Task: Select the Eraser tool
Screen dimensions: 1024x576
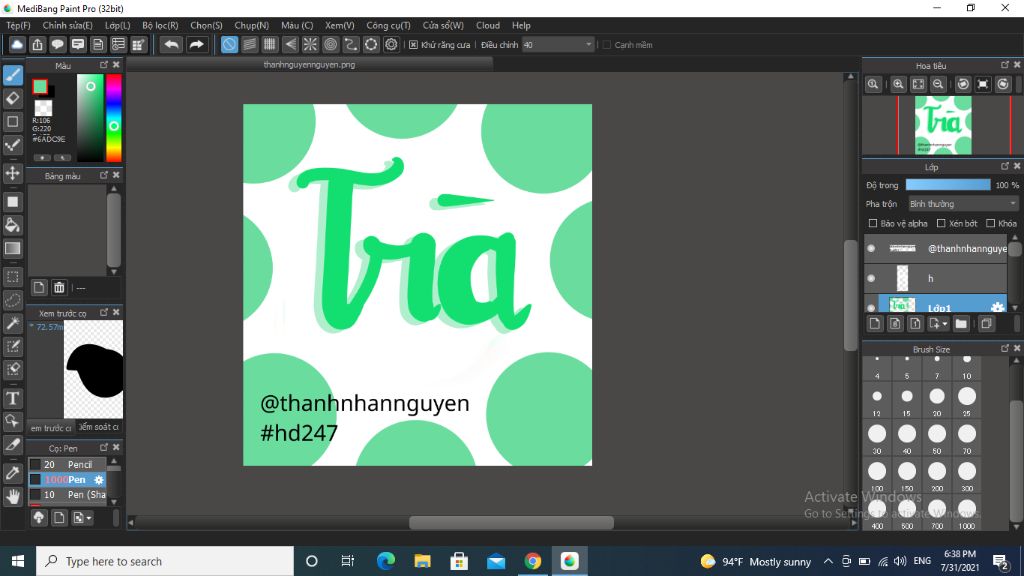Action: tap(12, 99)
